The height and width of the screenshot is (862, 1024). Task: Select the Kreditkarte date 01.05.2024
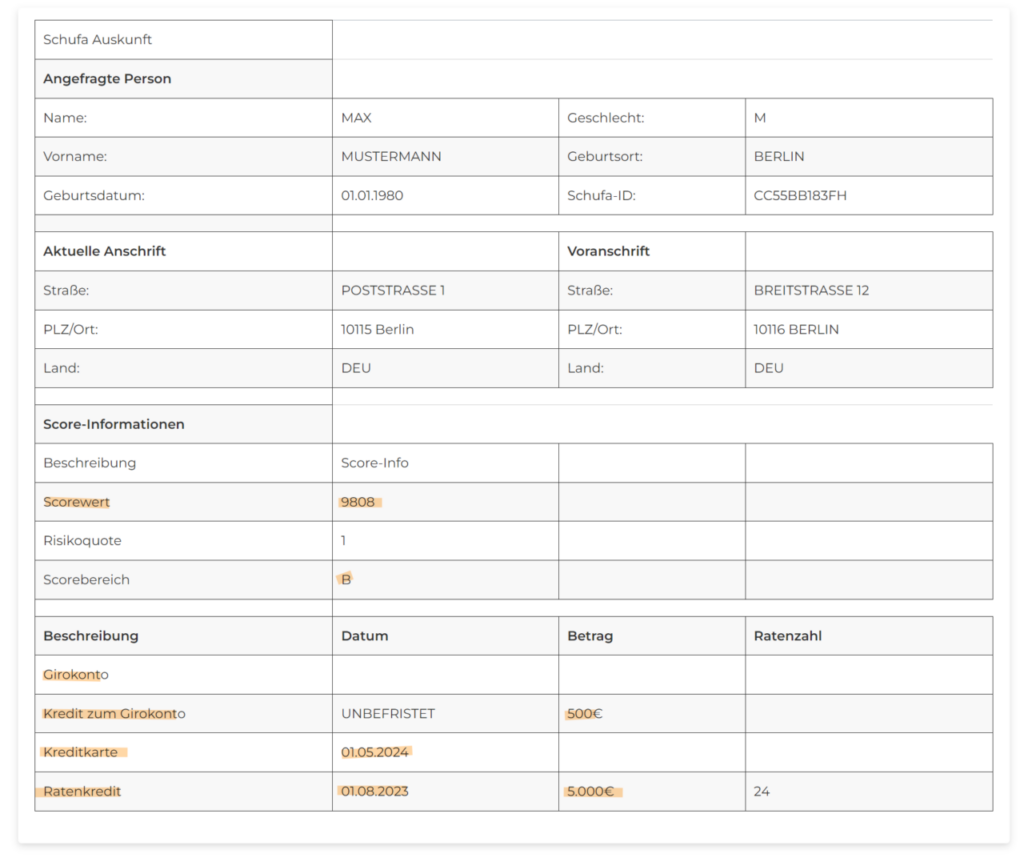[375, 753]
